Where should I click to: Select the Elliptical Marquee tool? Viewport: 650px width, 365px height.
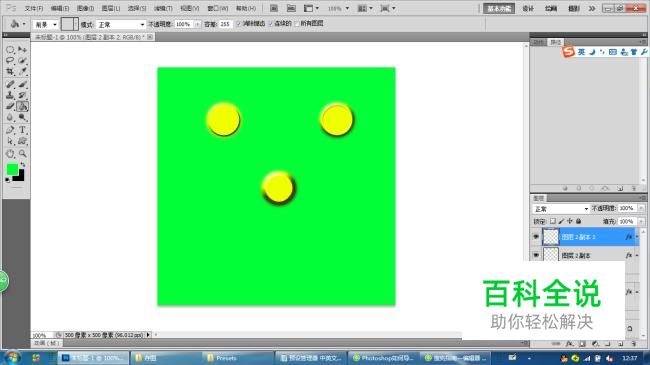[10, 50]
